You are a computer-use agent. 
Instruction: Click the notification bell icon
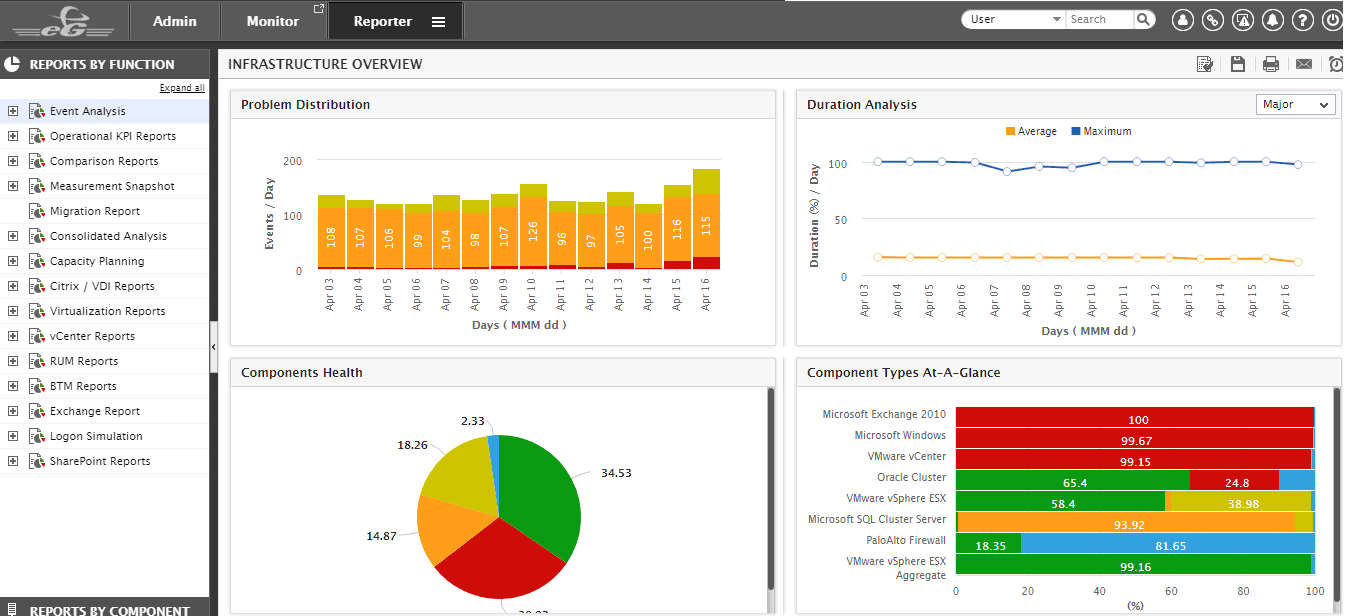tap(1273, 19)
